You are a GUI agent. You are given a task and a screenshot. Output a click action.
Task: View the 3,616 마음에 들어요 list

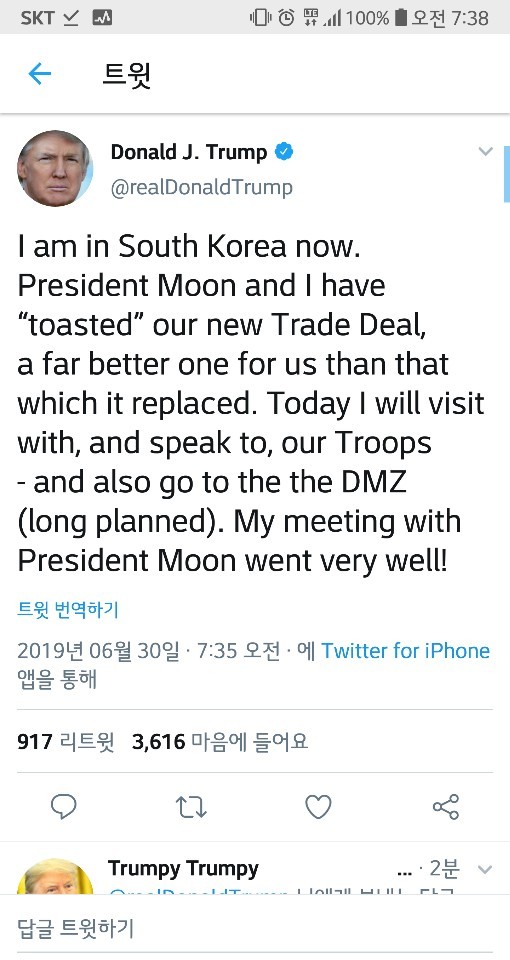coord(220,742)
